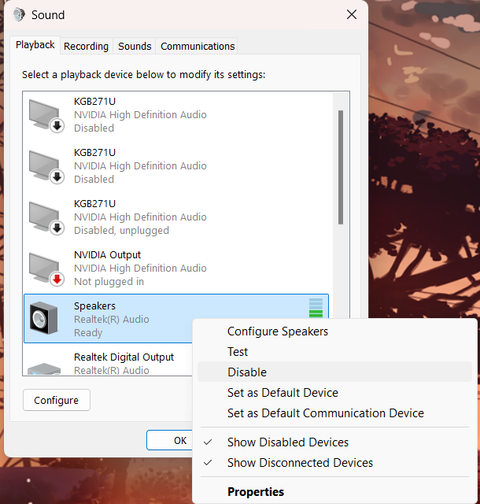This screenshot has width=480, height=504.
Task: Click the Sound dialog title icon
Action: point(19,15)
